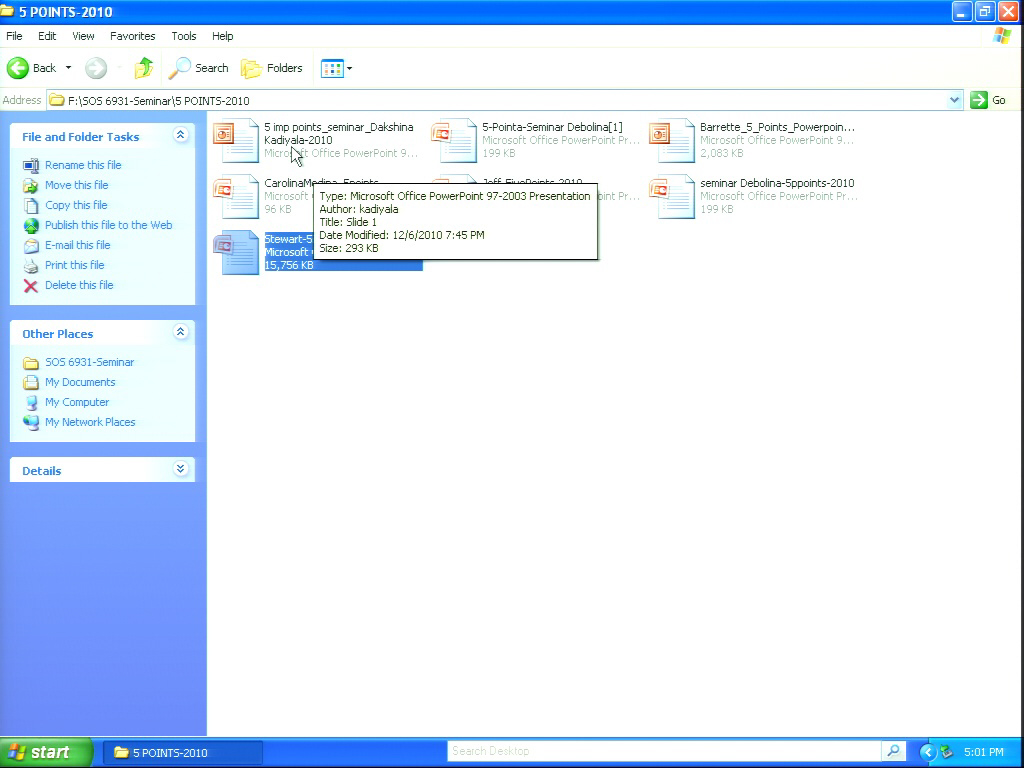Viewport: 1024px width, 768px height.
Task: Click file name Barrette_5_Points_Powerpoin...
Action: [777, 127]
